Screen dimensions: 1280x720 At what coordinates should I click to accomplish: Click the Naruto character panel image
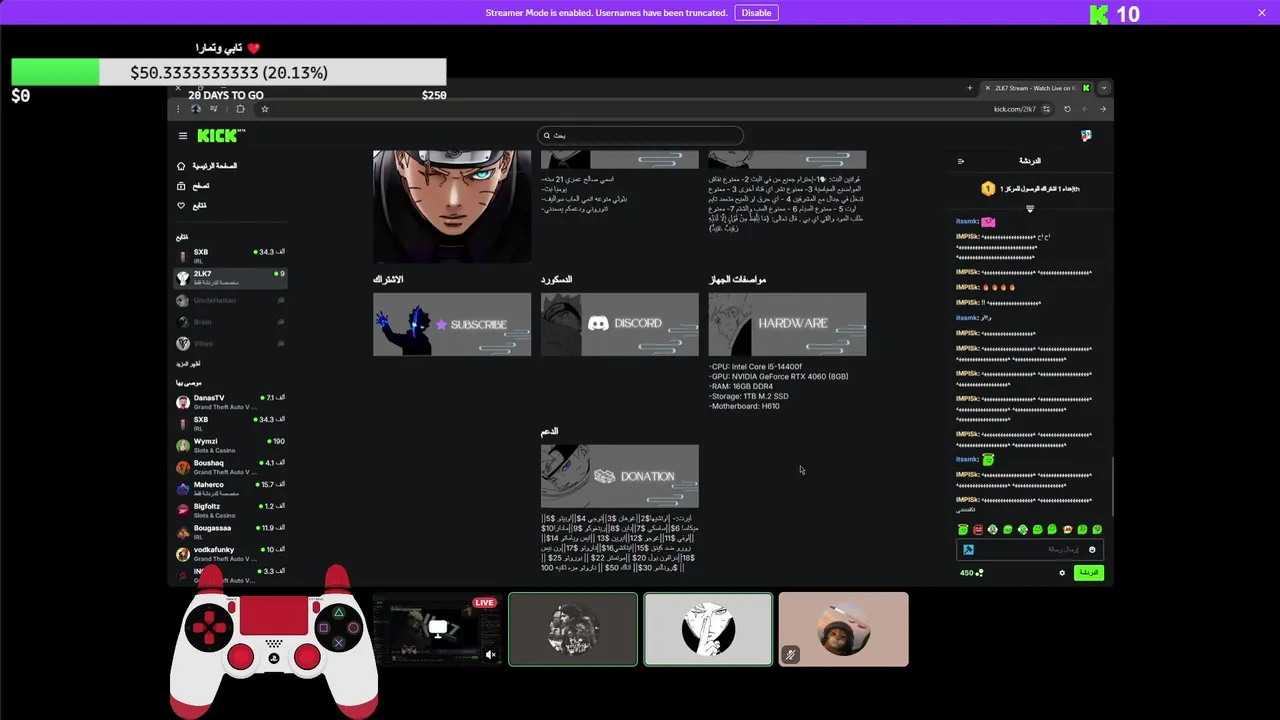[x=452, y=206]
